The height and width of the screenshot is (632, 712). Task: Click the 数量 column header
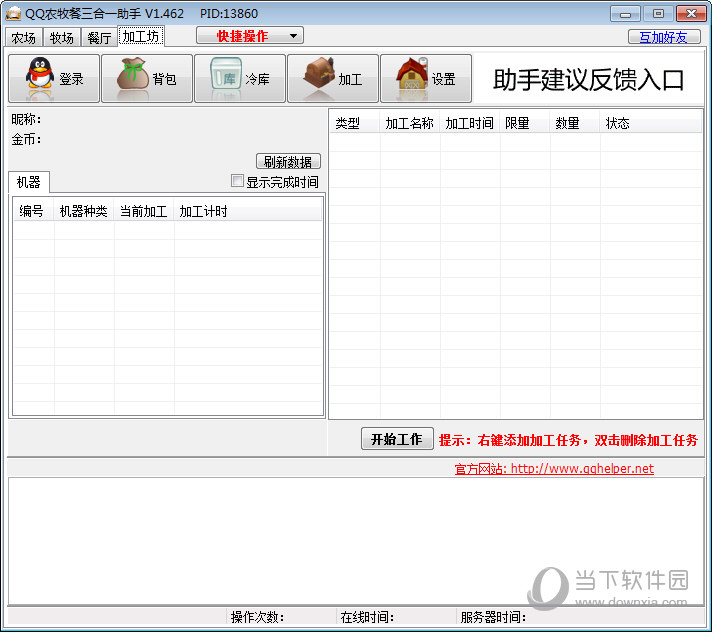click(x=574, y=123)
